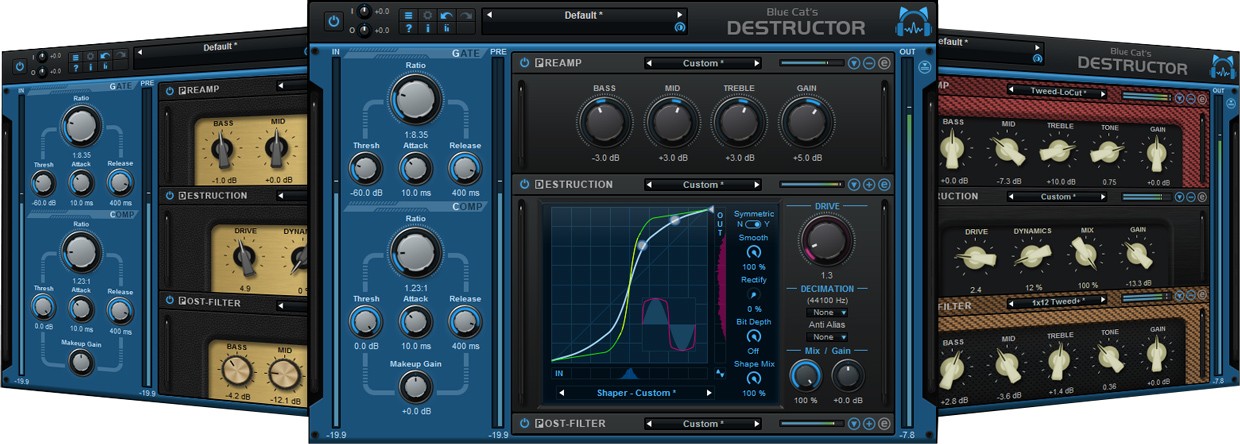Toggle the Post-Filter section power button in center

tap(523, 424)
